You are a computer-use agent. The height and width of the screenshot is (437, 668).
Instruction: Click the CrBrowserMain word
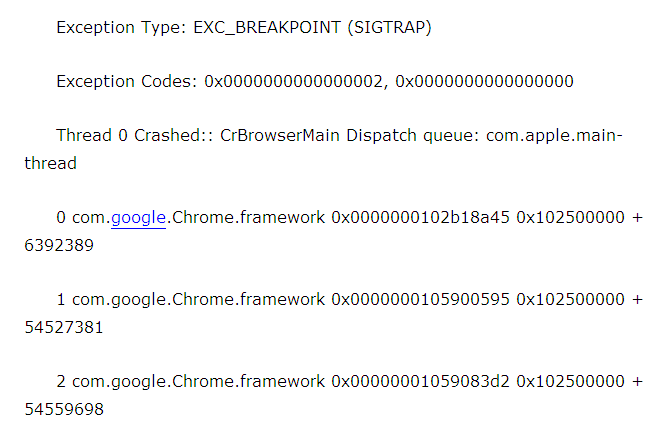pyautogui.click(x=281, y=135)
